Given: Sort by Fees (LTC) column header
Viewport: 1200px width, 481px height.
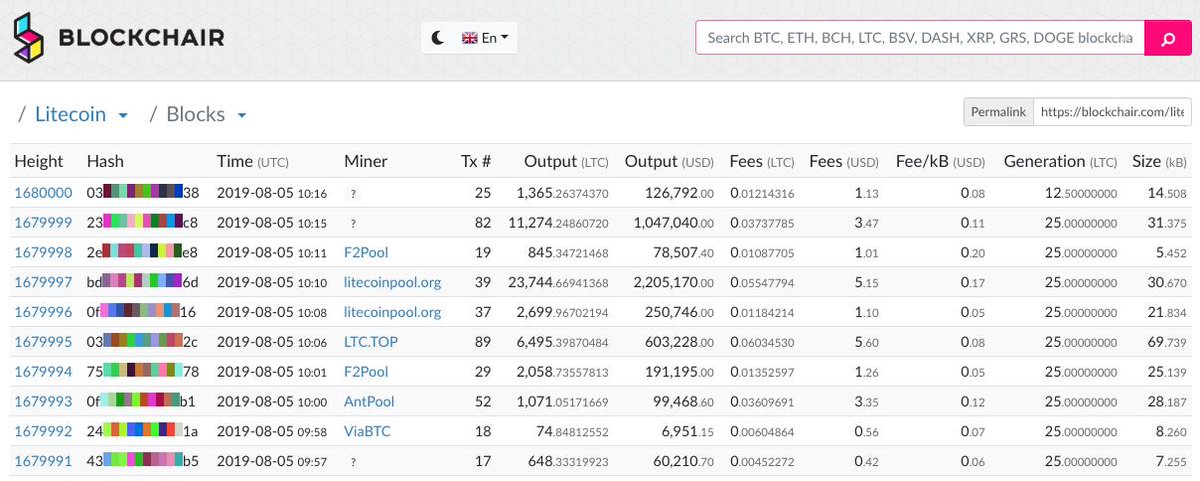Looking at the screenshot, I should pyautogui.click(x=762, y=161).
